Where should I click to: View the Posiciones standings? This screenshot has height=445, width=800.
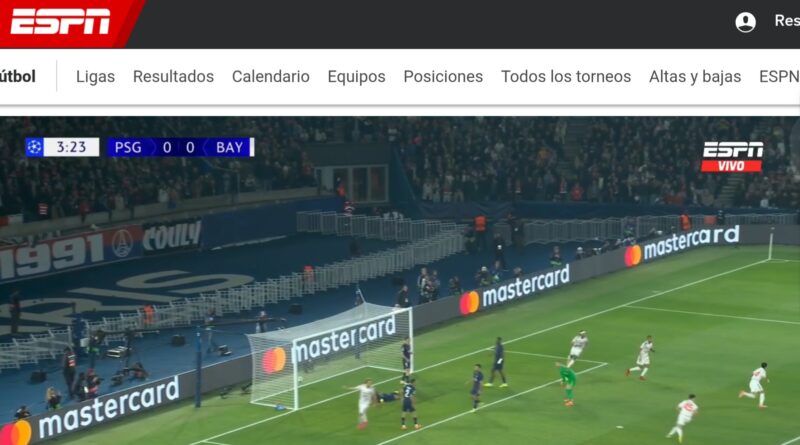(443, 77)
